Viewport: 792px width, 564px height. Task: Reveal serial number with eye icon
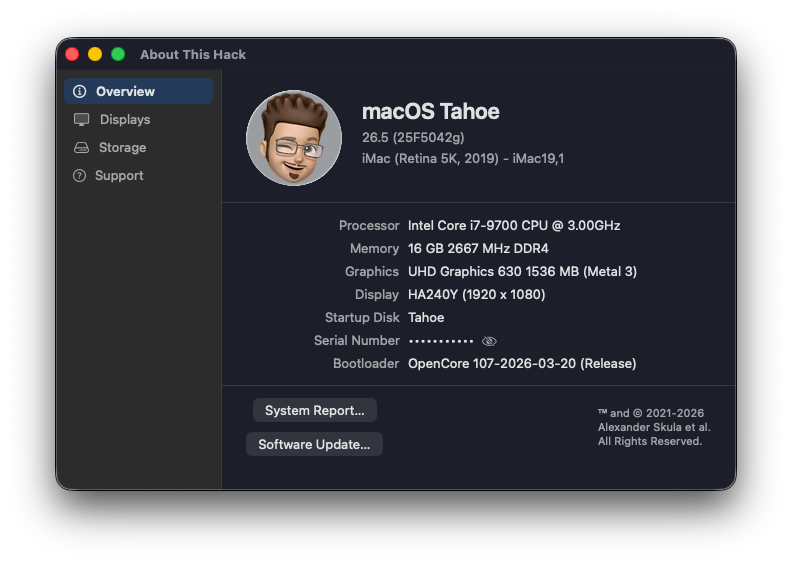489,341
